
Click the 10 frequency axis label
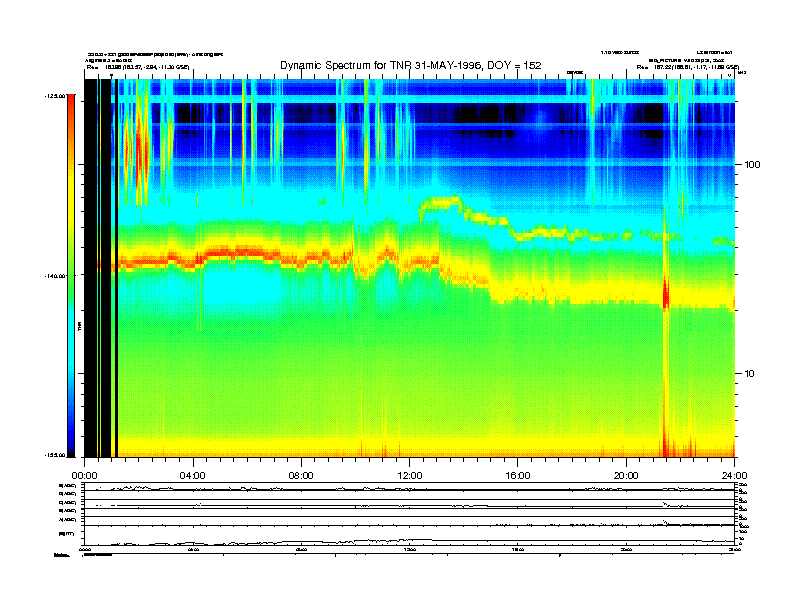(750, 374)
